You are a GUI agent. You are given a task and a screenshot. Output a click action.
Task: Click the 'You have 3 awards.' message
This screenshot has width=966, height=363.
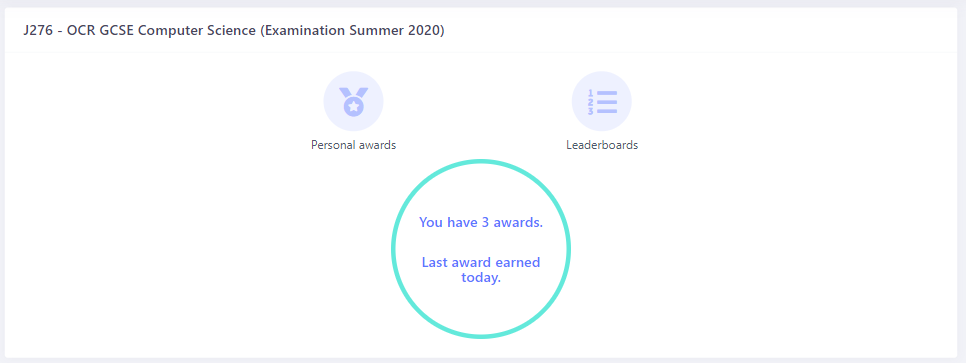click(x=481, y=222)
